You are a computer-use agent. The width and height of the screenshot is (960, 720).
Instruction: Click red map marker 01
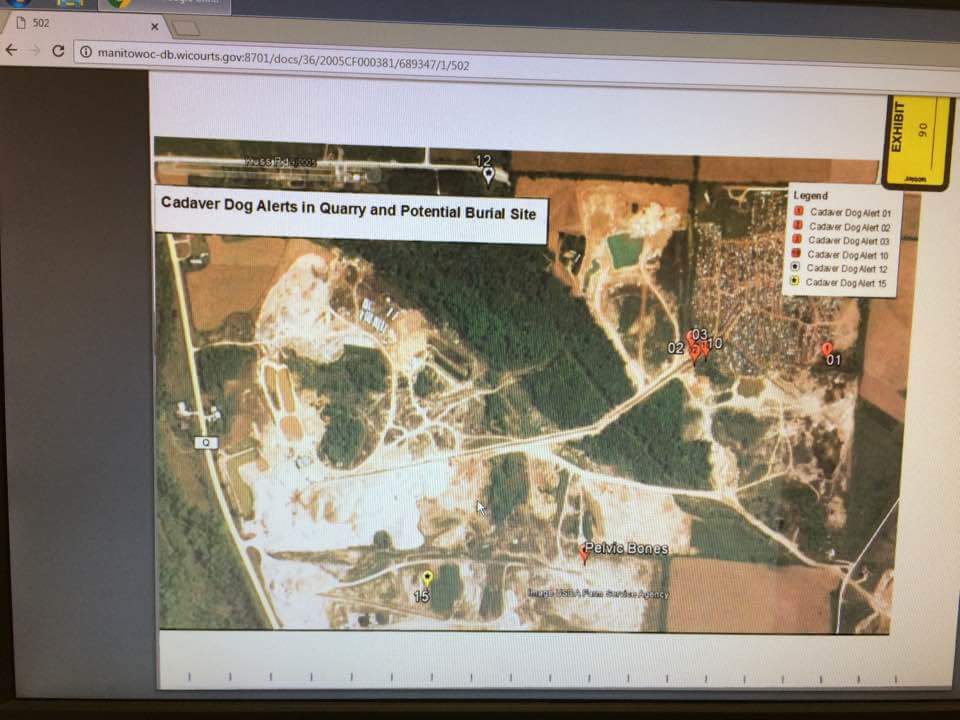[x=827, y=349]
